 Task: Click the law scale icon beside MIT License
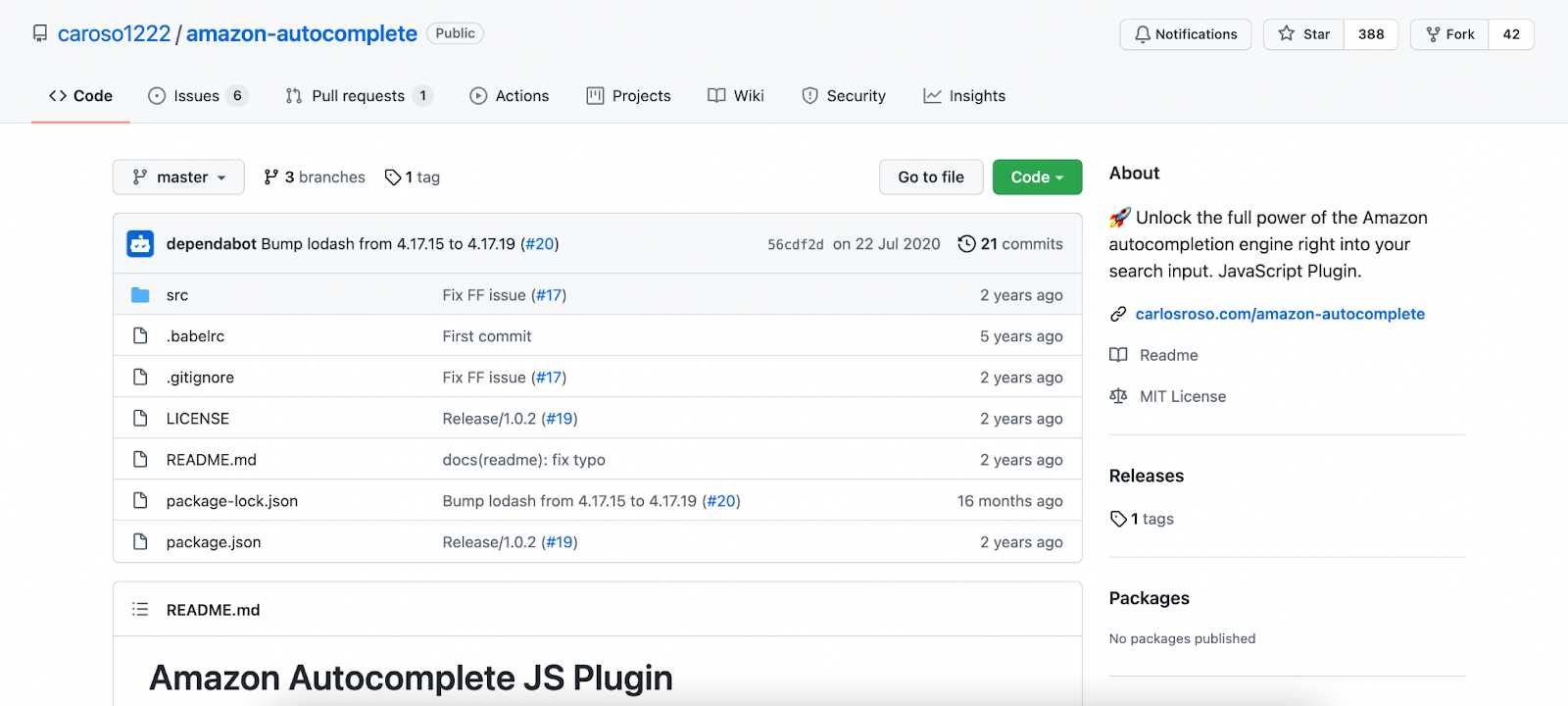coord(1118,396)
